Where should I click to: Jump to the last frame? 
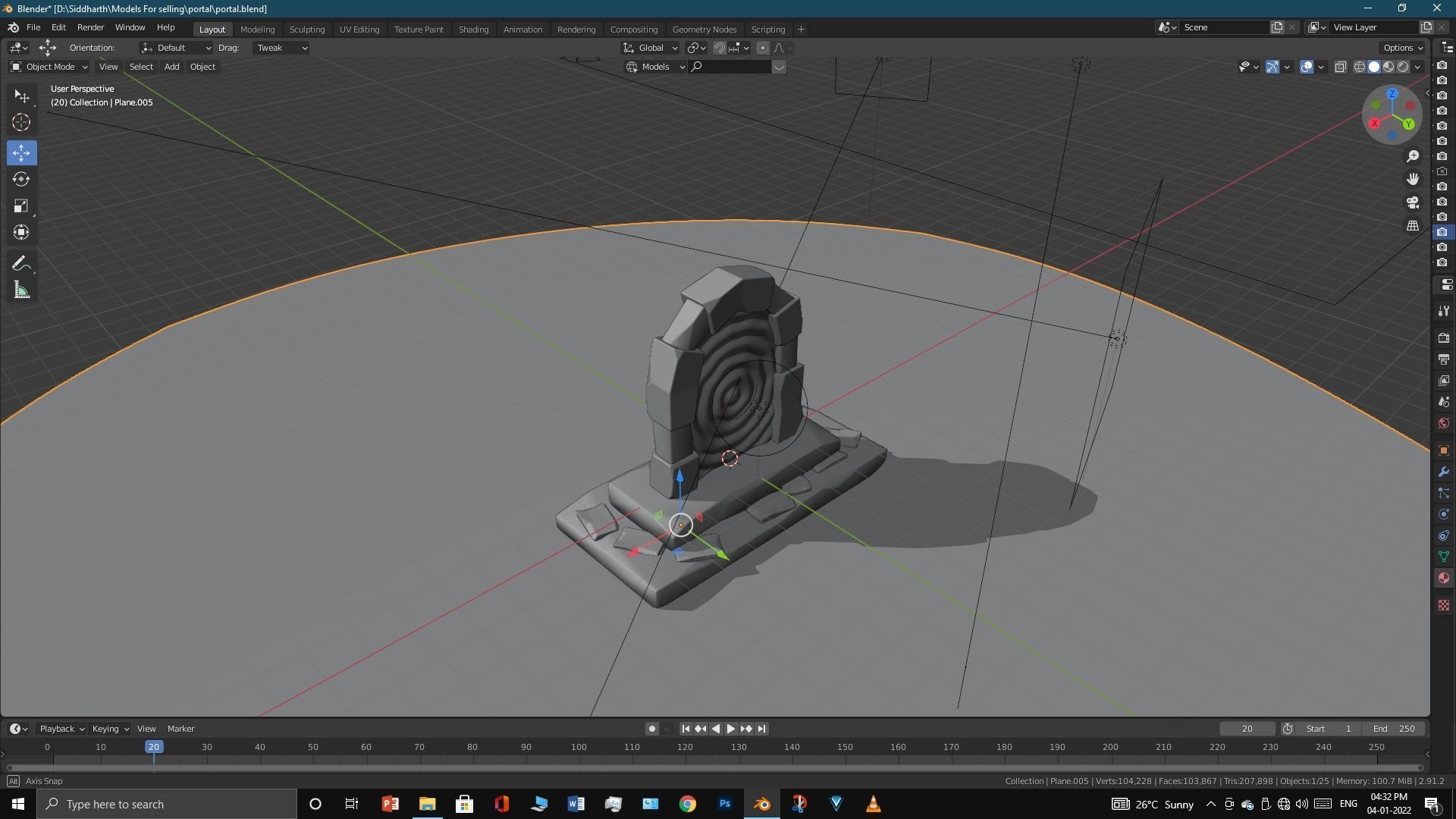[761, 729]
